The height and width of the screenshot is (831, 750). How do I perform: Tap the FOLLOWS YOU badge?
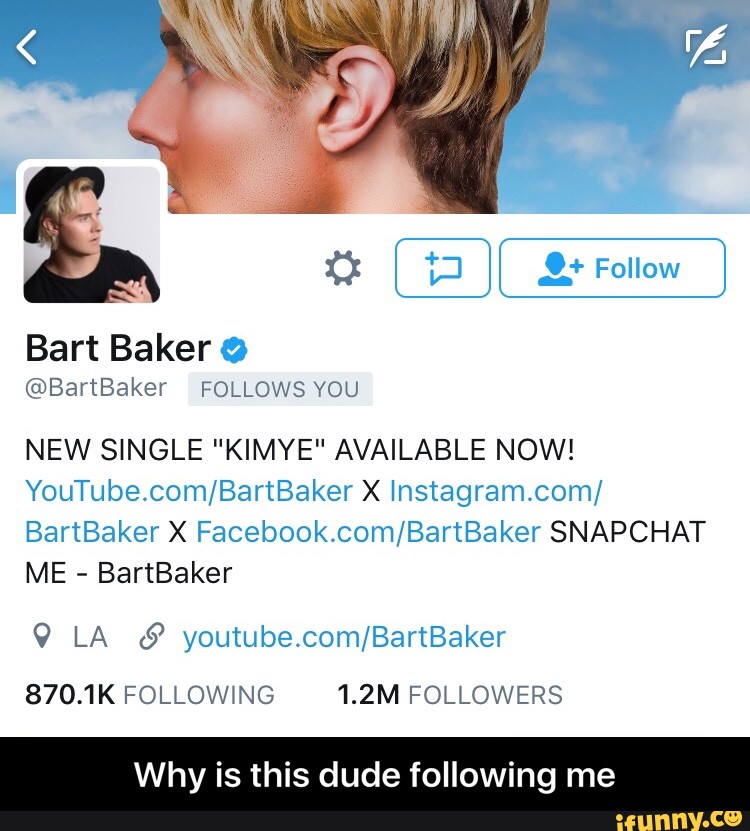click(280, 389)
